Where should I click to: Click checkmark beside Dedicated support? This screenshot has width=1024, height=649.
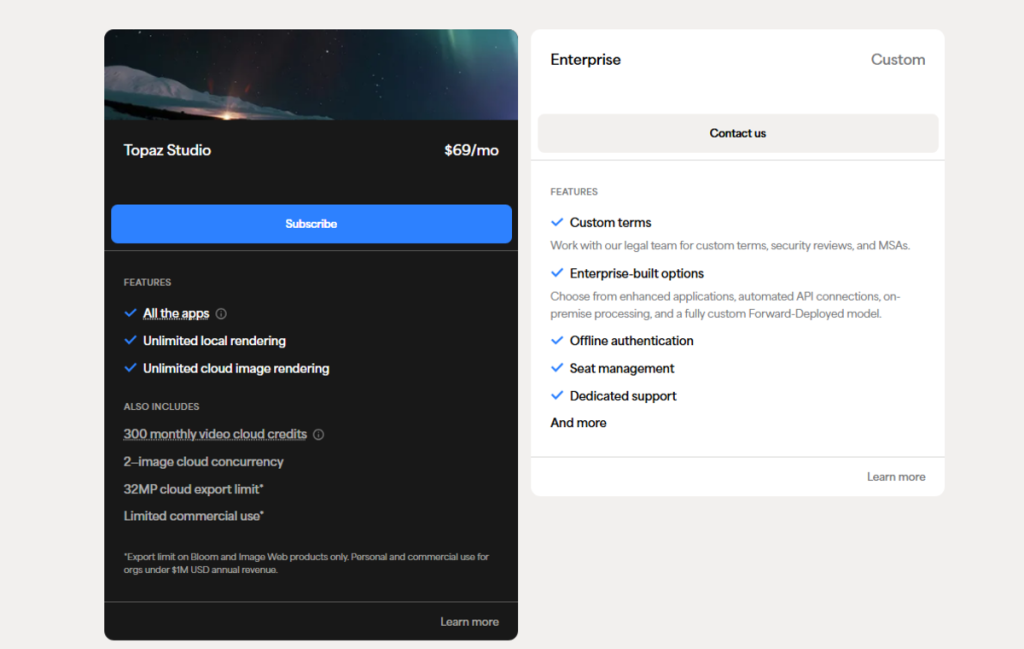557,395
